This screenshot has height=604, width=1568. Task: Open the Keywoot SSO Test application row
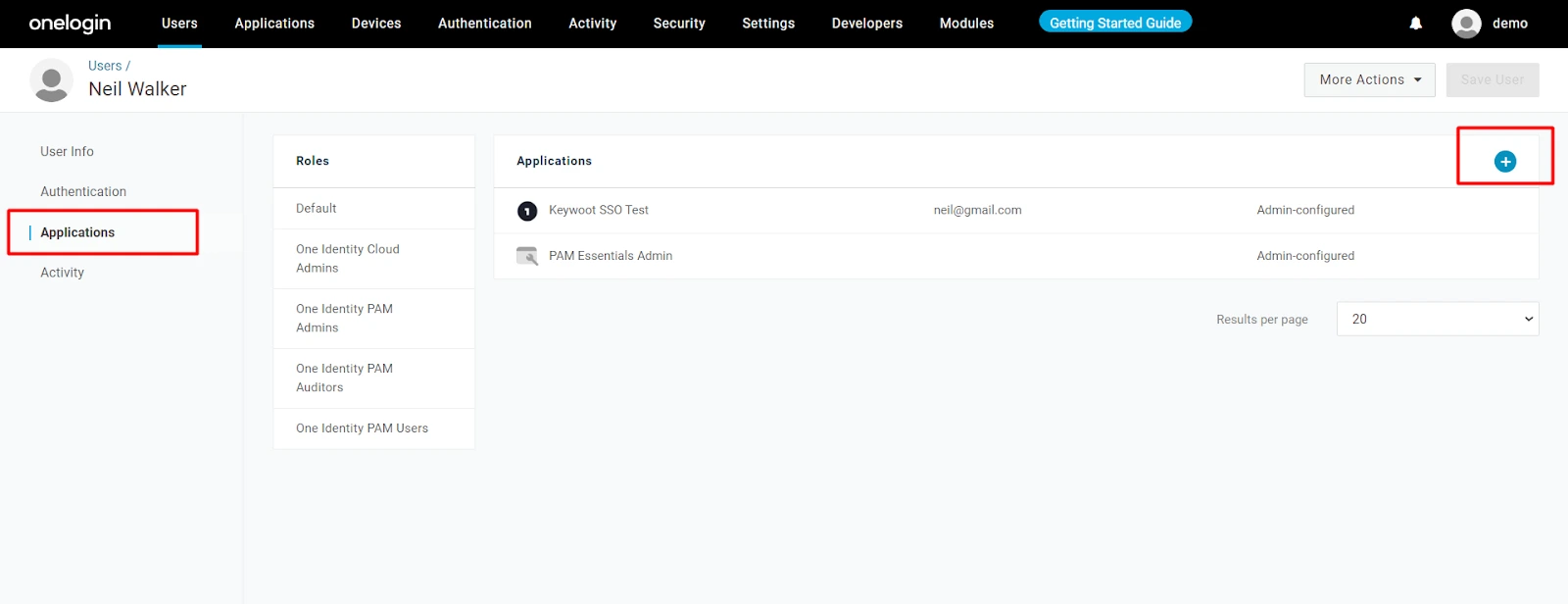coord(1016,211)
